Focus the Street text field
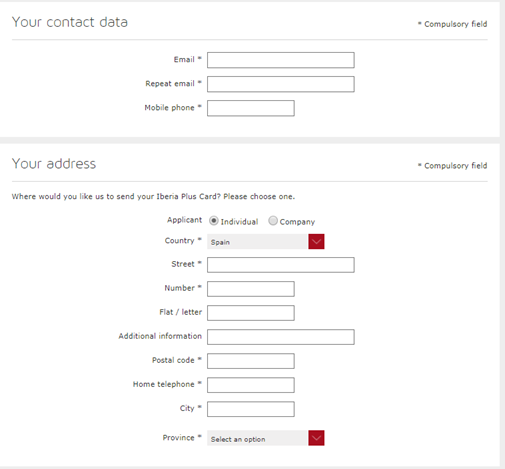The width and height of the screenshot is (505, 469). click(x=281, y=265)
